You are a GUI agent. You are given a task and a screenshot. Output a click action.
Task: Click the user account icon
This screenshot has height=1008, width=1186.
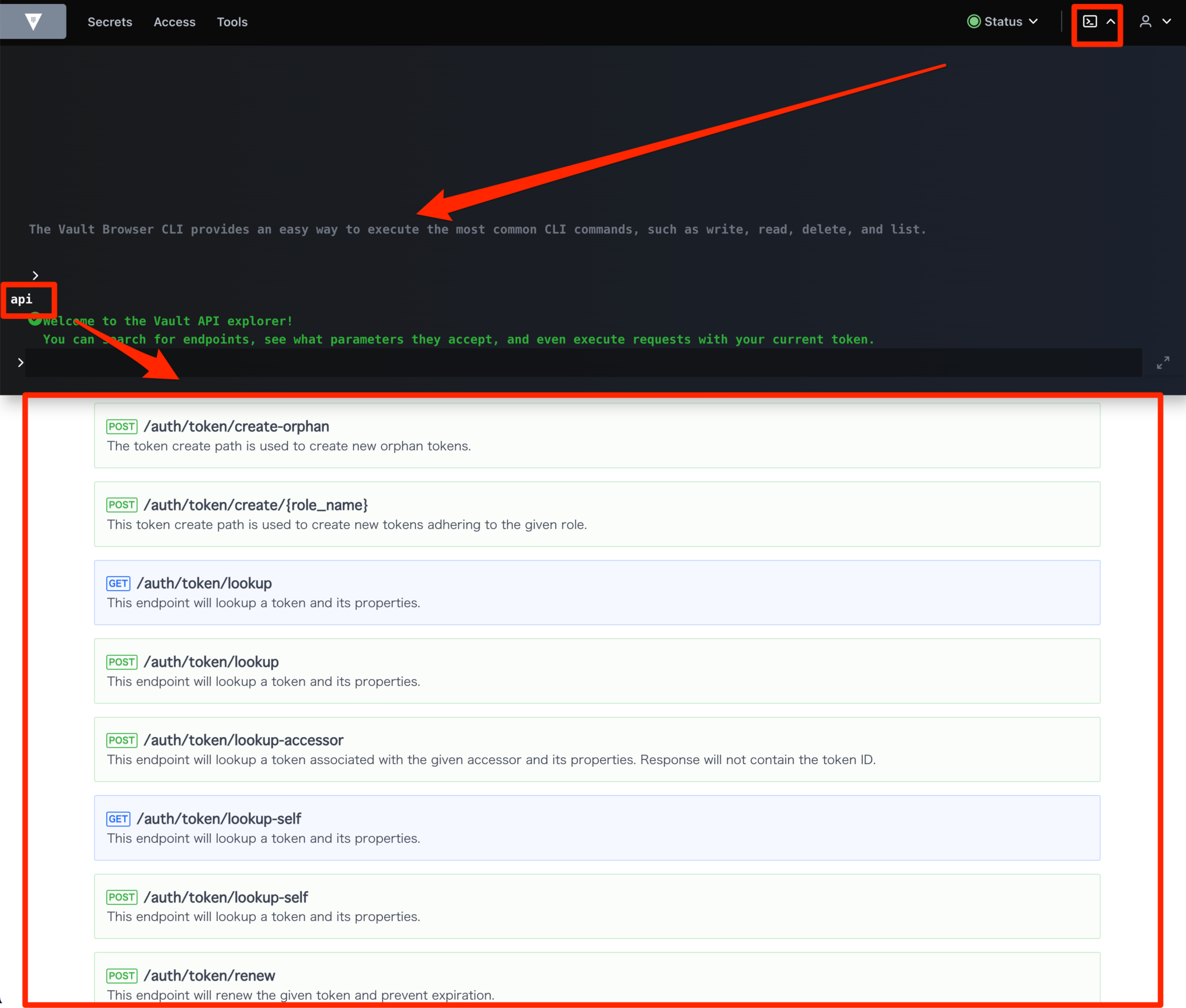pyautogui.click(x=1145, y=21)
